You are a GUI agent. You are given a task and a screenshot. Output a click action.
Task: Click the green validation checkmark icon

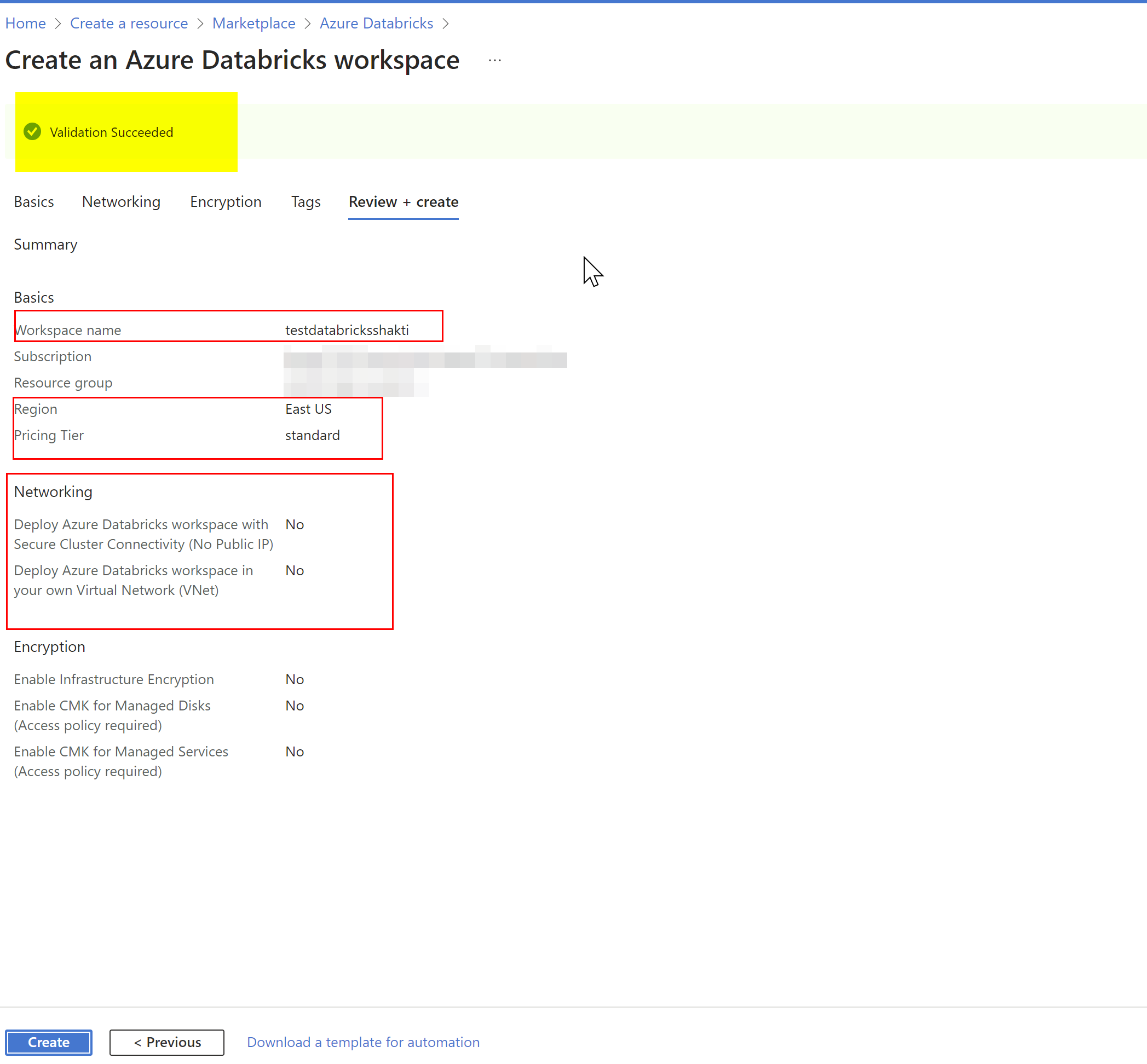32,132
